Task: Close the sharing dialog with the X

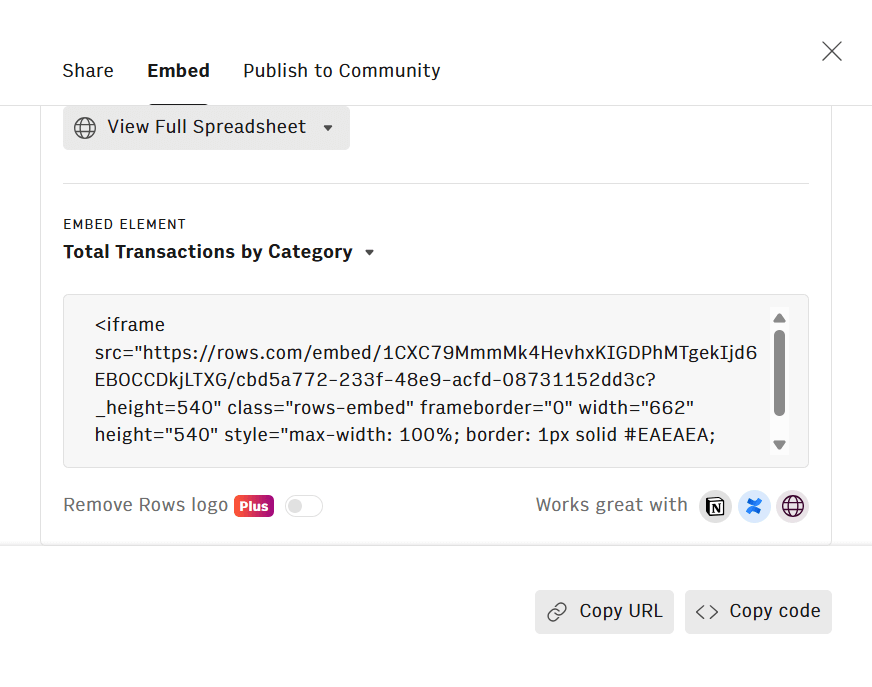Action: pos(831,50)
